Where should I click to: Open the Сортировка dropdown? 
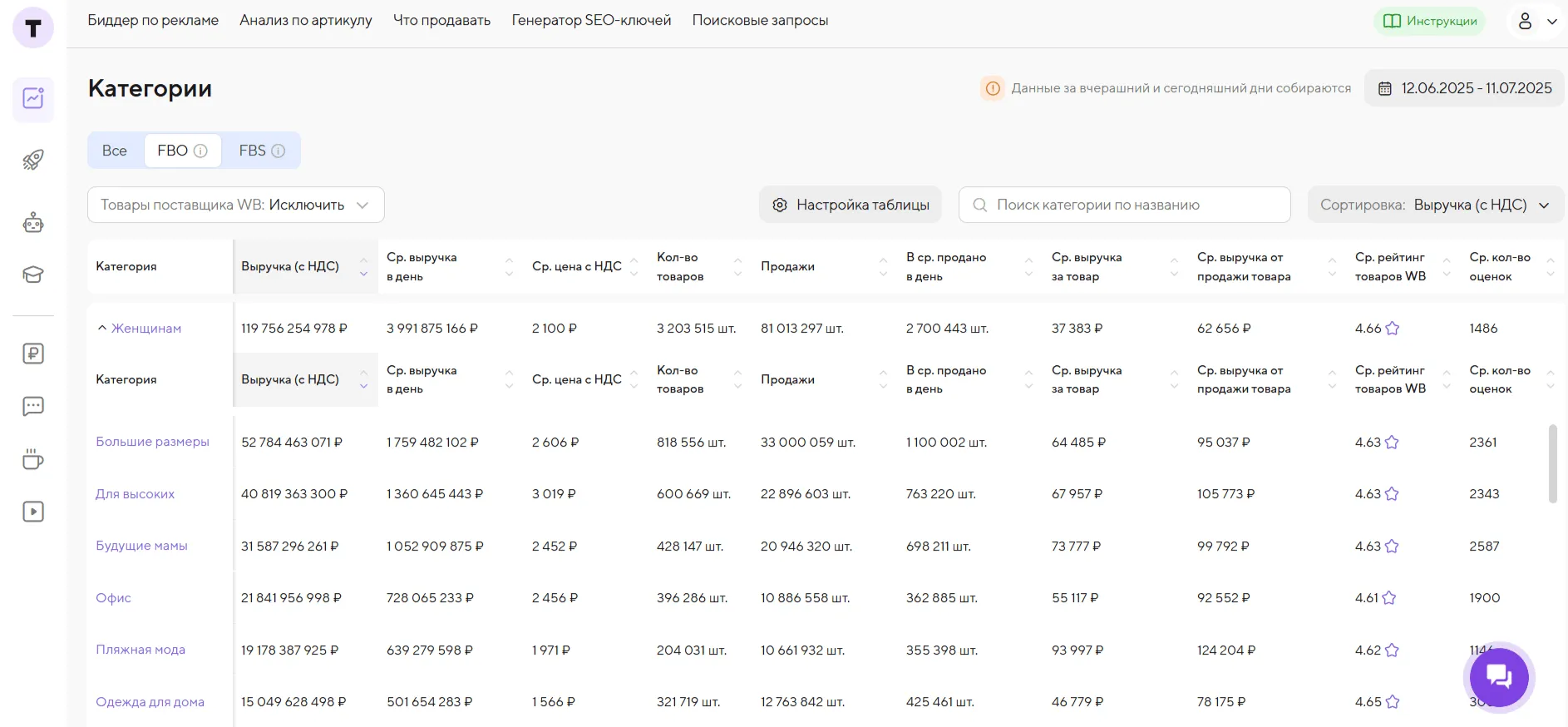click(x=1435, y=205)
